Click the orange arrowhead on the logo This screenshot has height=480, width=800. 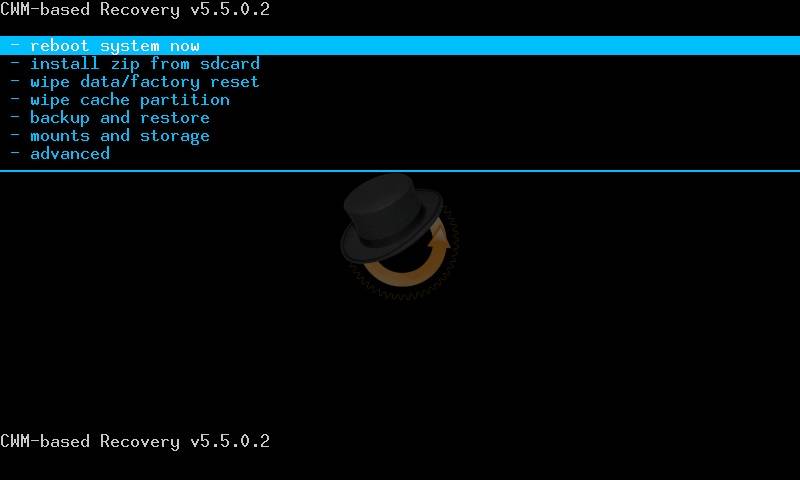439,237
